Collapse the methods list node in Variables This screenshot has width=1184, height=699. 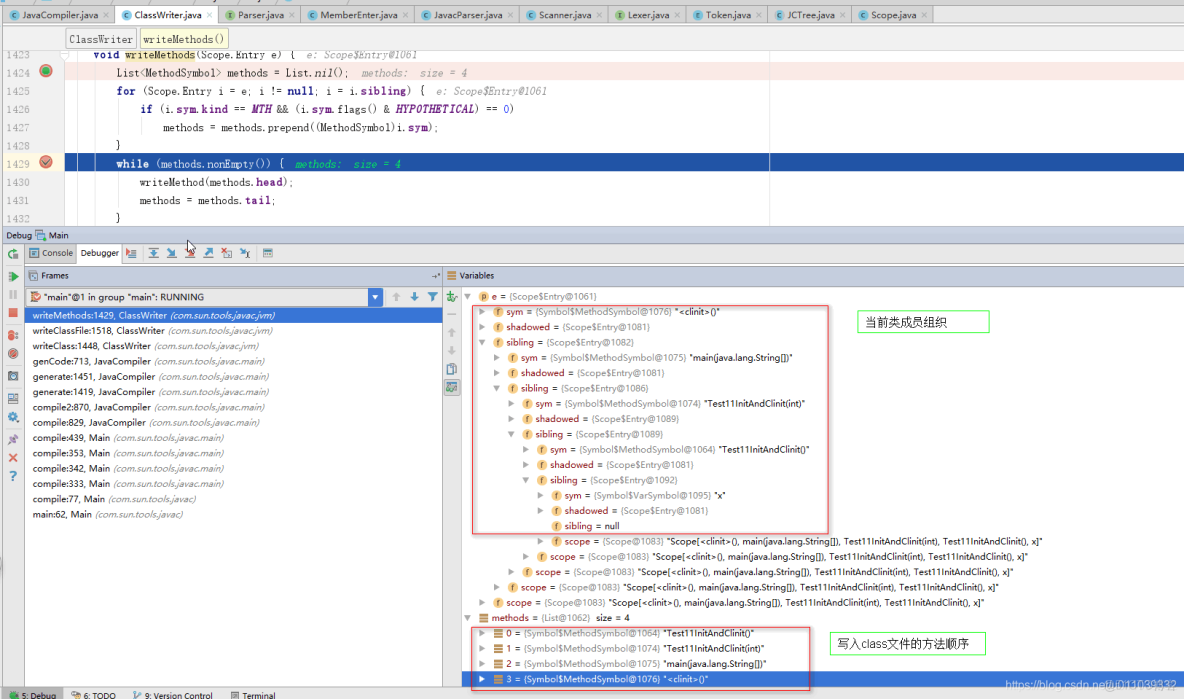tap(469, 619)
